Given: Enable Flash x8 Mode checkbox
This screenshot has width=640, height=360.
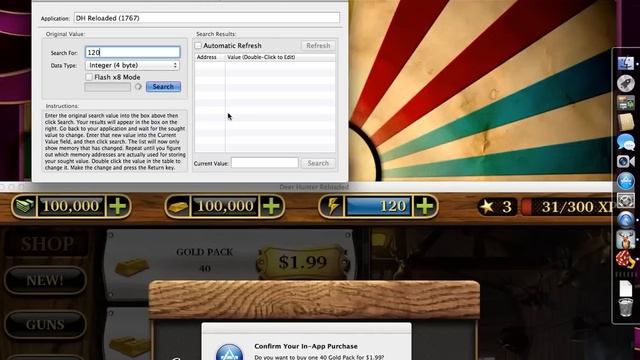Looking at the screenshot, I should click(x=89, y=77).
